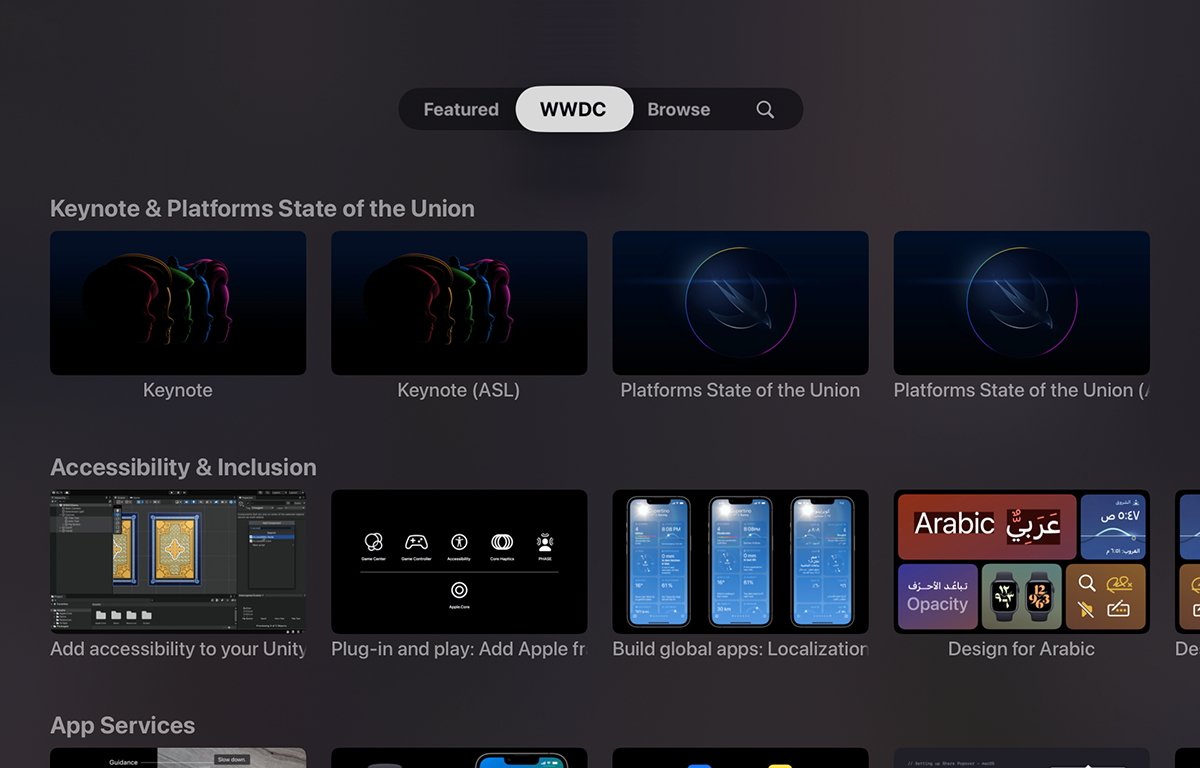
Task: Open the partially cut-off Platforms State of the Union thumbnail
Action: pos(1021,303)
